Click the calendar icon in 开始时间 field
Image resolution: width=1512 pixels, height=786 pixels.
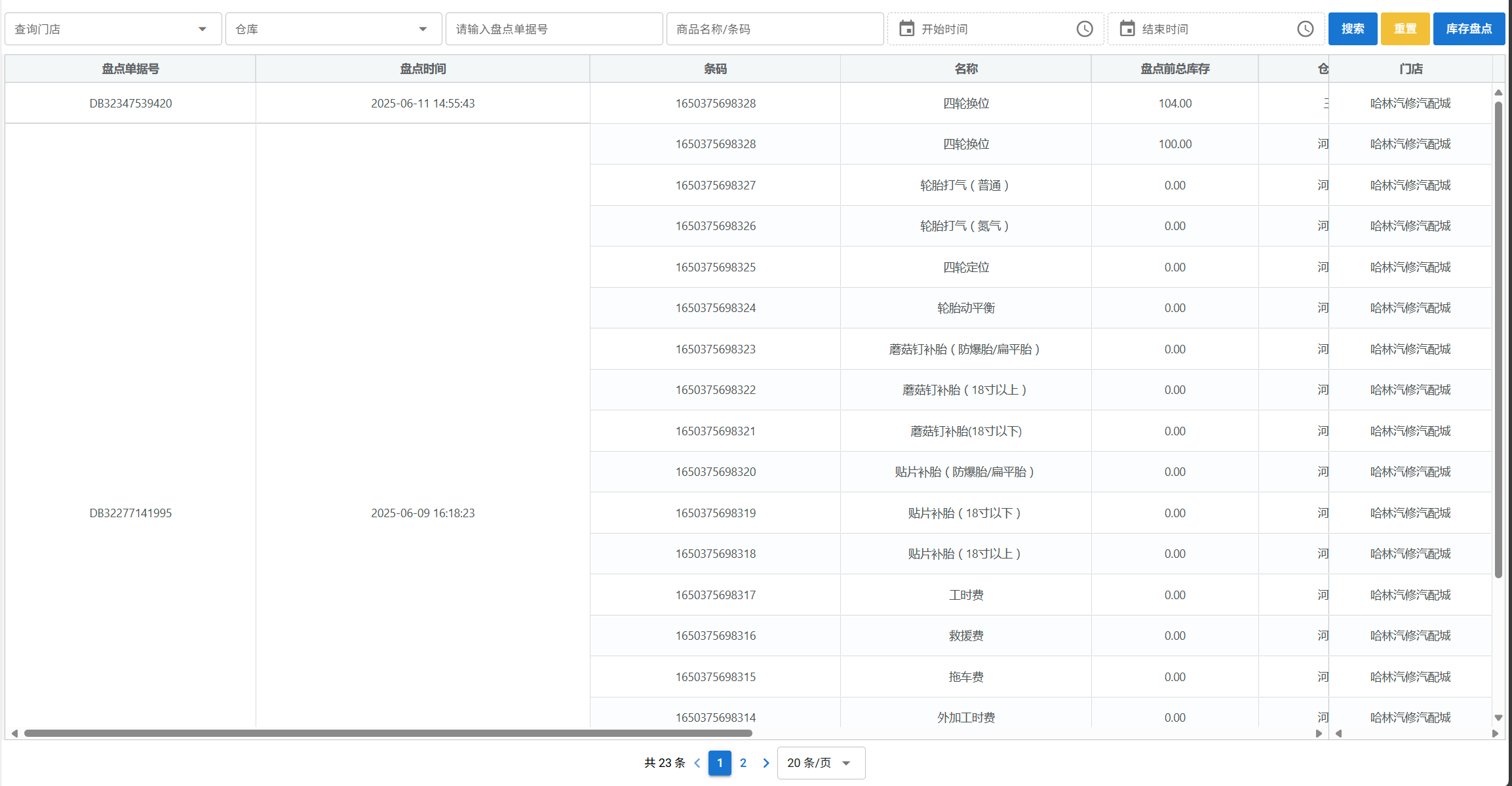(x=906, y=29)
